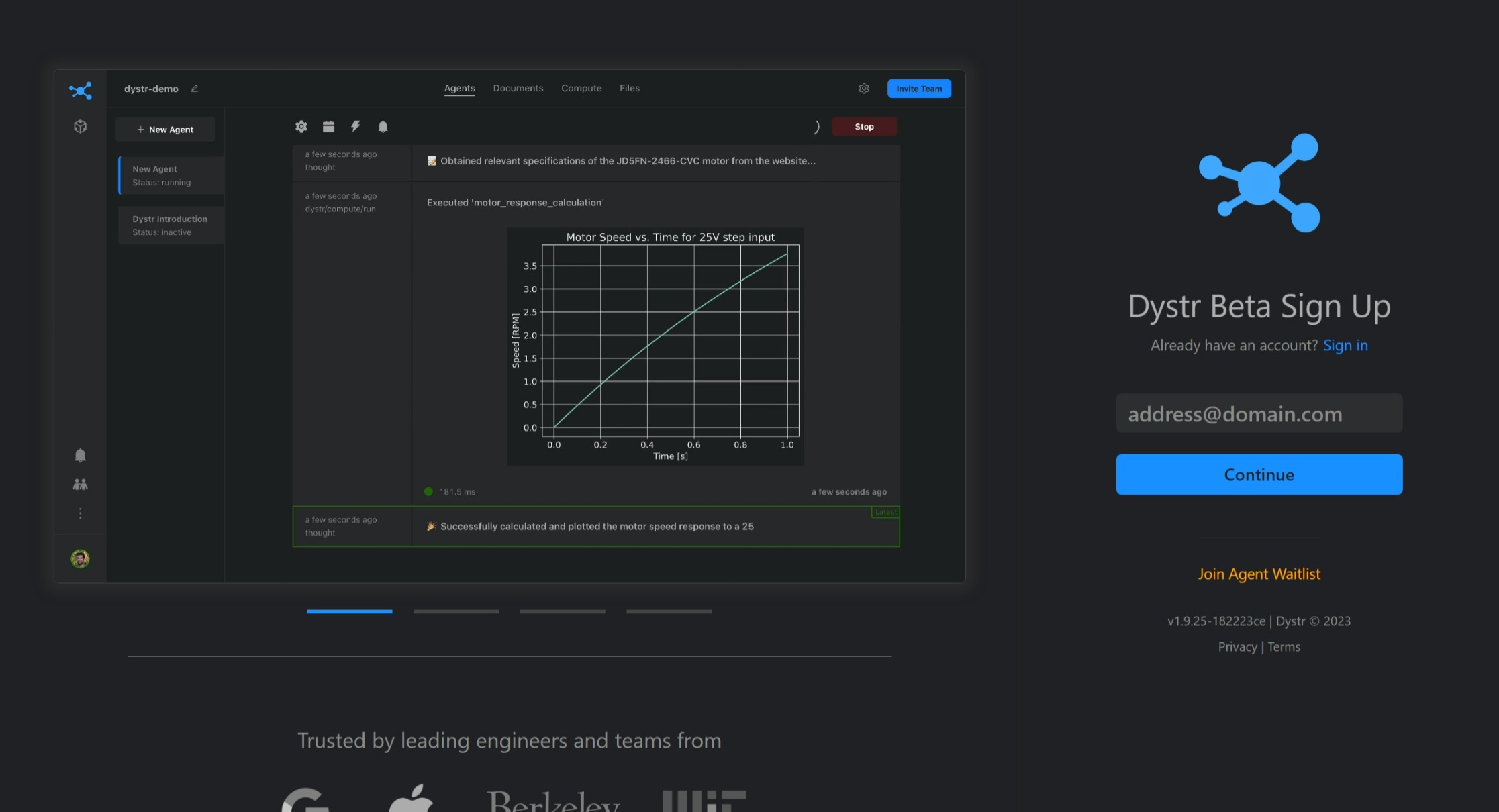
Task: Switch to the Documents tab
Action: coord(518,88)
